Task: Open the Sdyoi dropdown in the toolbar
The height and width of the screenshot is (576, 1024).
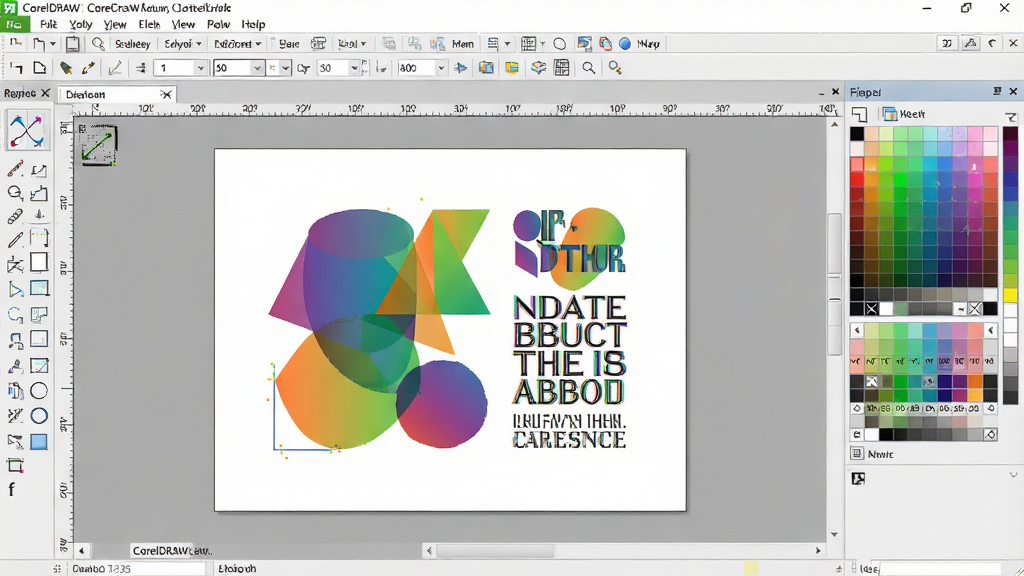Action: click(182, 44)
